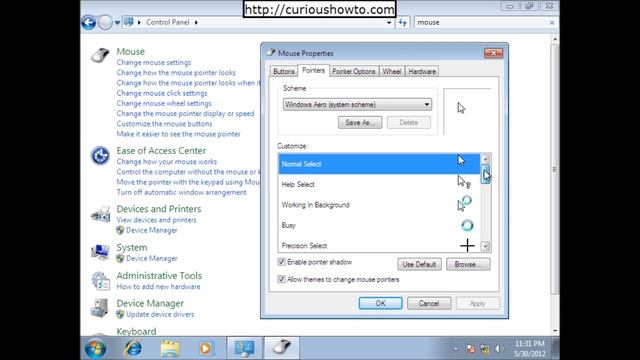Click the Normal Select pointer icon

[x=461, y=160]
